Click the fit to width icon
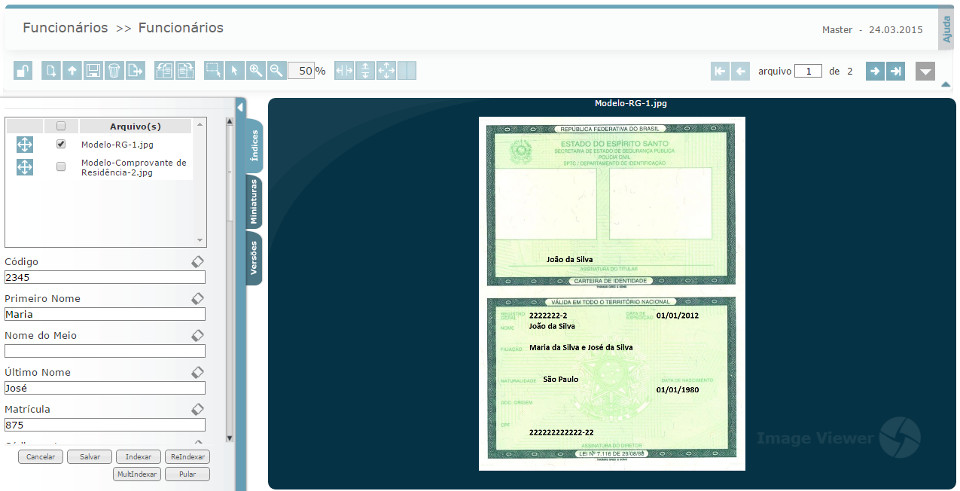This screenshot has height=491, width=960. (345, 71)
